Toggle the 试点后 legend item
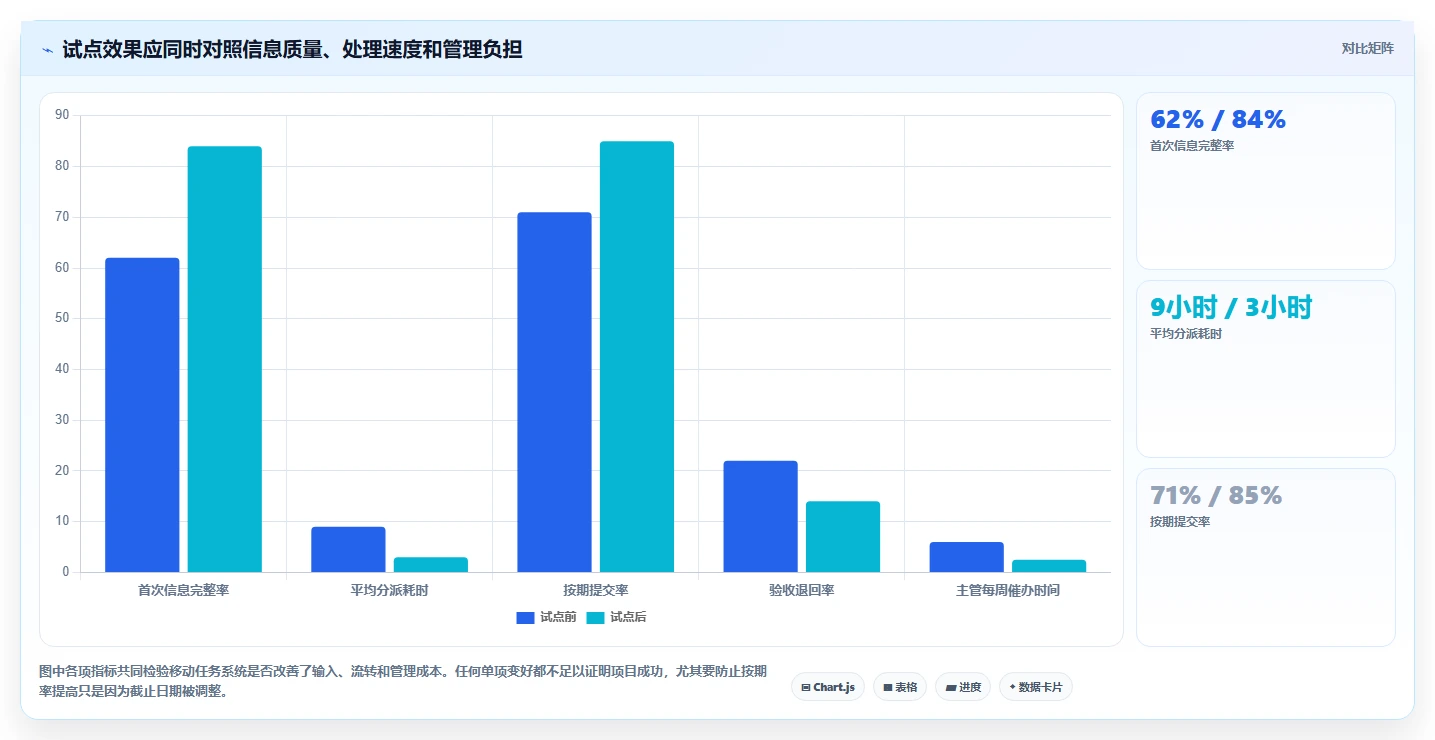 point(617,617)
